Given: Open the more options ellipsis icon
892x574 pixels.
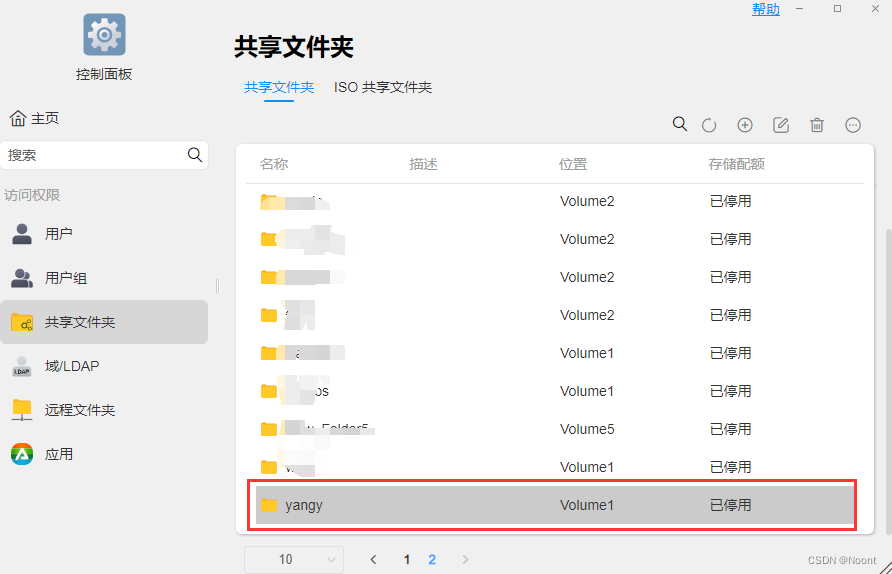Looking at the screenshot, I should [x=853, y=125].
